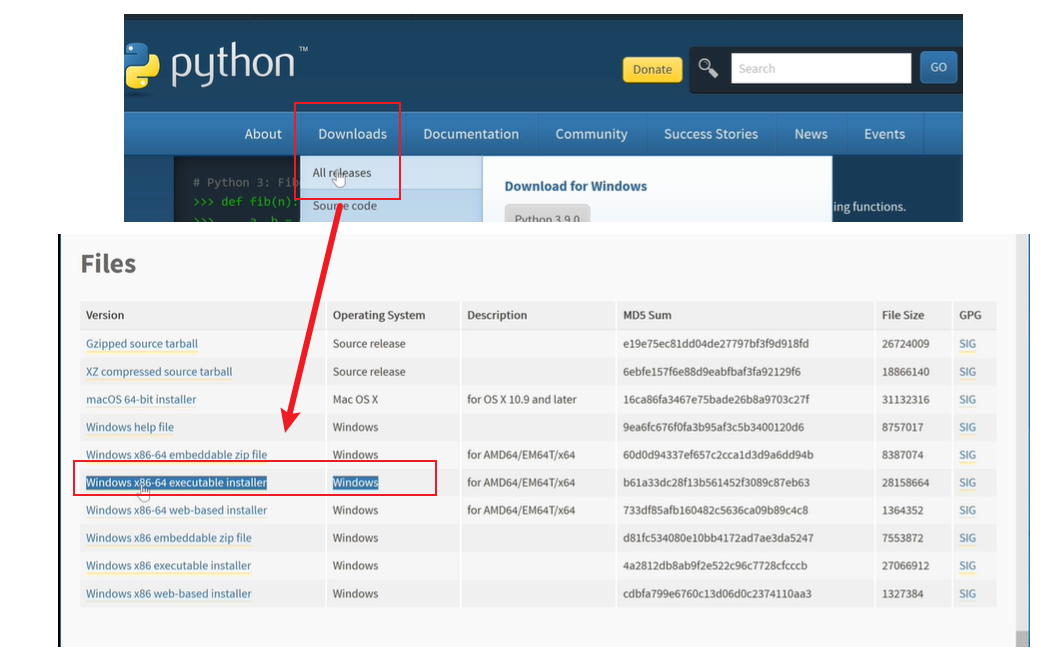1041x649 pixels.
Task: Open SIG link for Gzipped source tarball
Action: pyautogui.click(x=967, y=344)
